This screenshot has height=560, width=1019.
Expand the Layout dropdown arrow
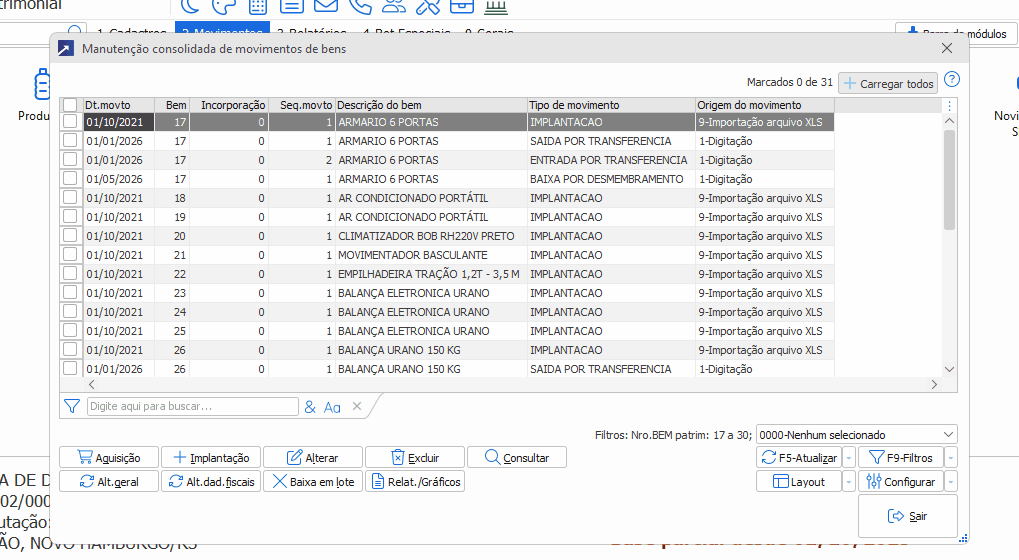849,481
